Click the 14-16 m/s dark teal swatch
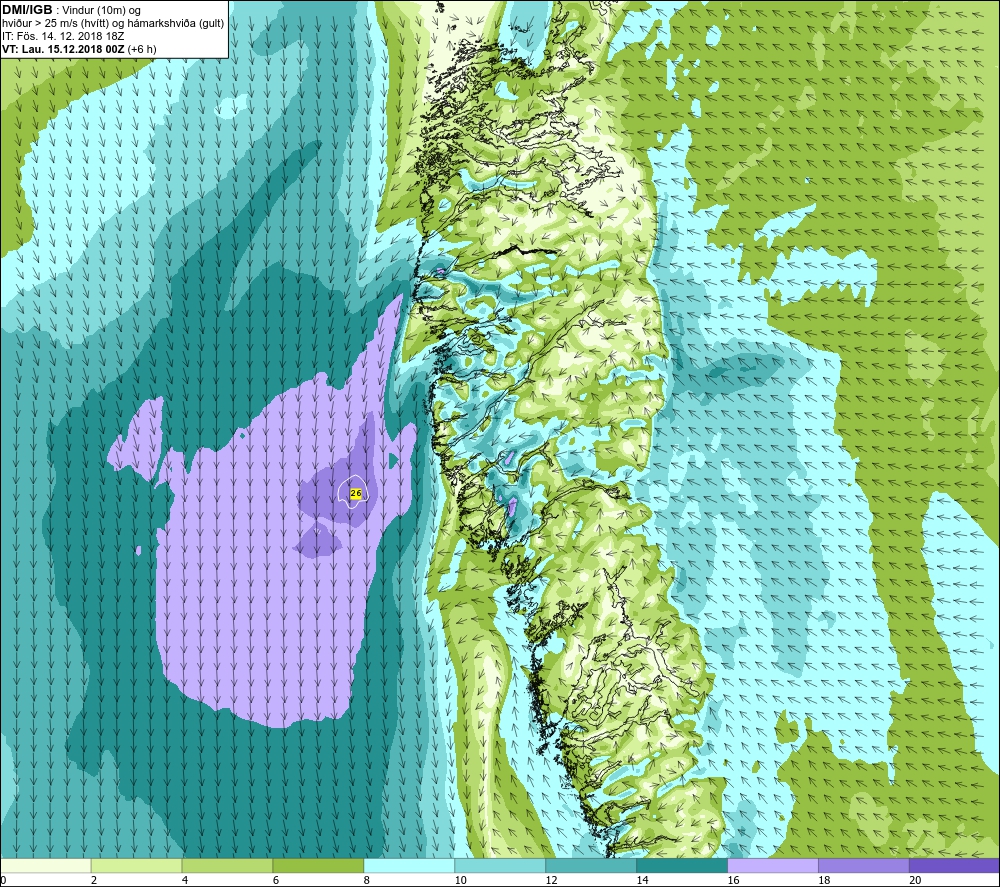 tap(682, 865)
